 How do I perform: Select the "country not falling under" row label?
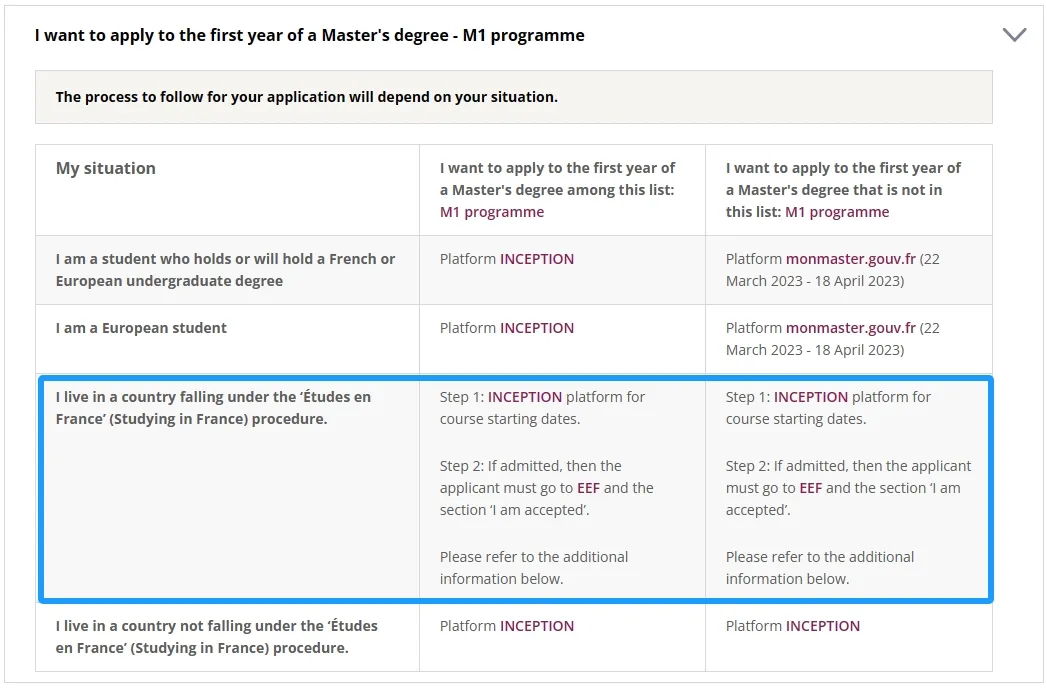tap(216, 637)
